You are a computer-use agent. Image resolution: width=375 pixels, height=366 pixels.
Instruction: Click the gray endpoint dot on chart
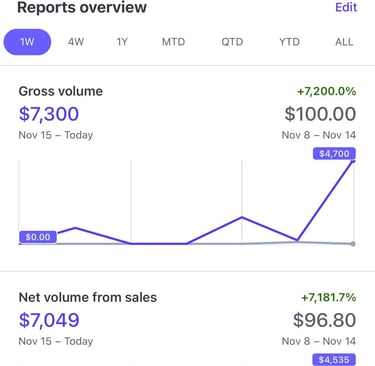pyautogui.click(x=353, y=244)
